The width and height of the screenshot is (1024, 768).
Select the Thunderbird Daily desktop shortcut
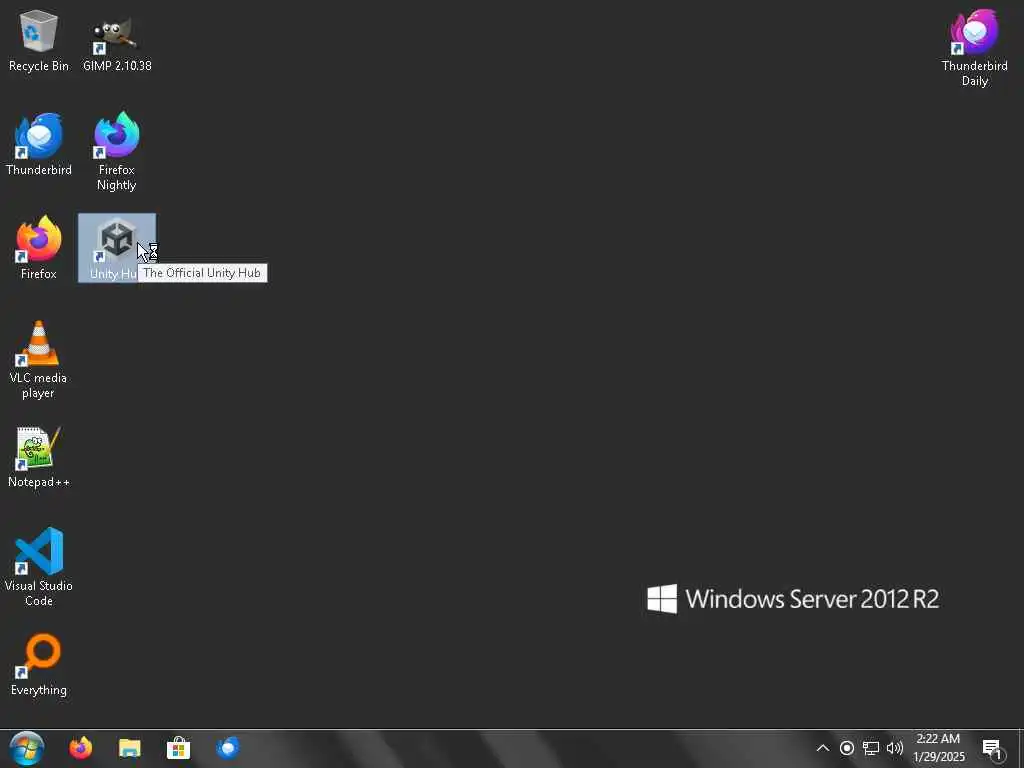tap(974, 48)
